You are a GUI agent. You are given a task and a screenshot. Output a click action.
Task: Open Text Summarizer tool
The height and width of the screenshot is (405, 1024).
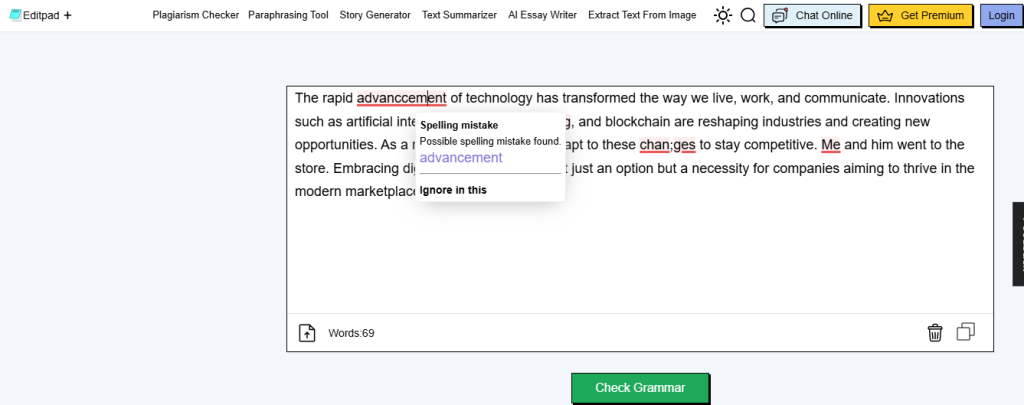[459, 15]
